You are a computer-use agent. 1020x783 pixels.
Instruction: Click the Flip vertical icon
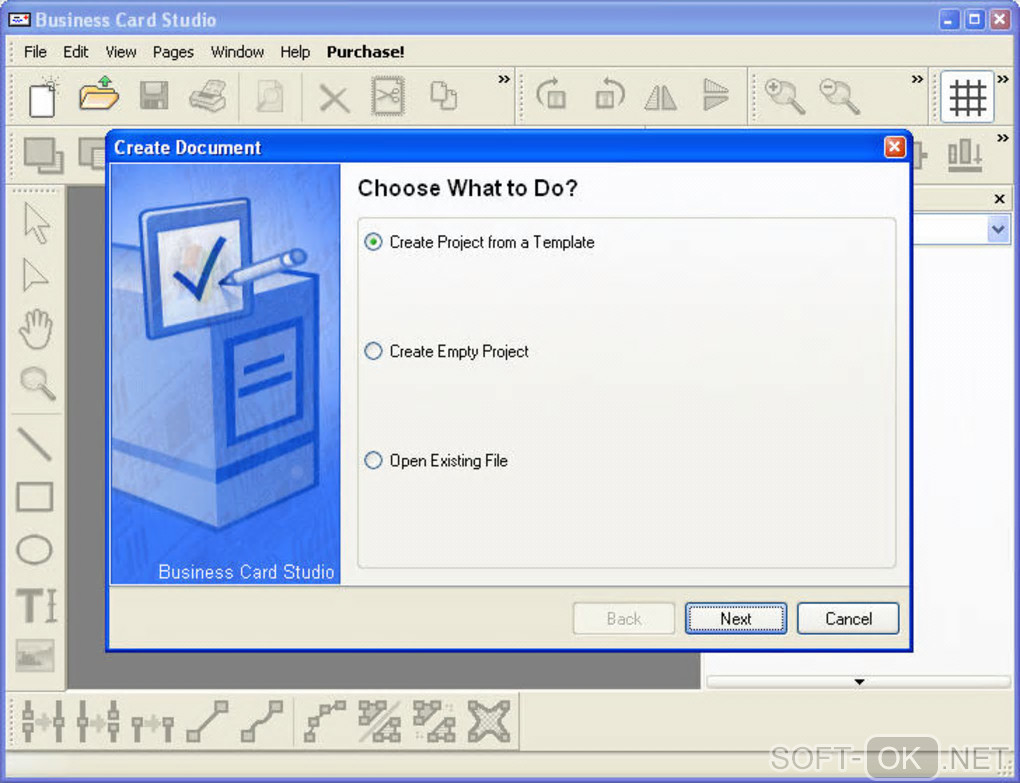[716, 95]
